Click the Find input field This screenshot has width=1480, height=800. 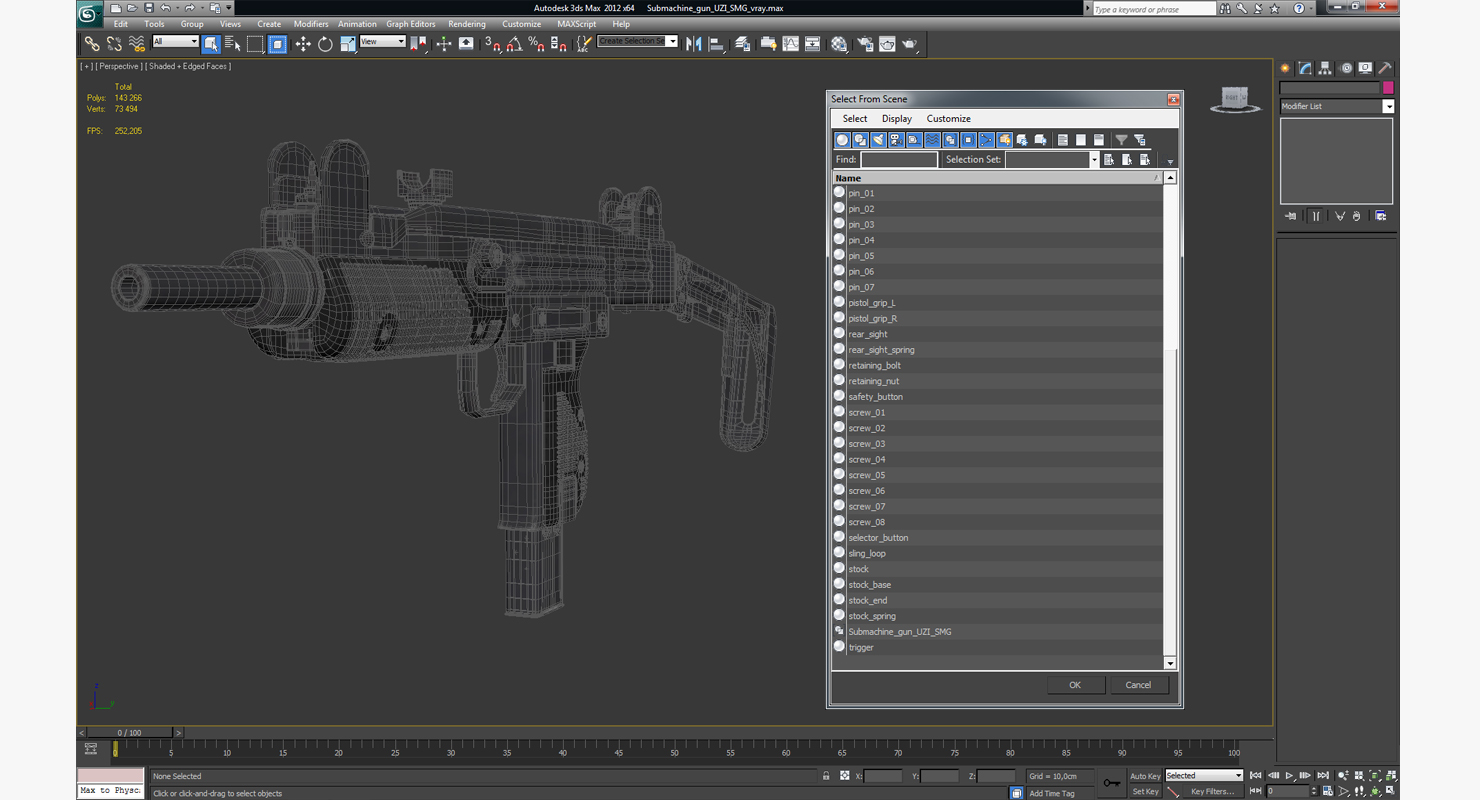(x=899, y=160)
